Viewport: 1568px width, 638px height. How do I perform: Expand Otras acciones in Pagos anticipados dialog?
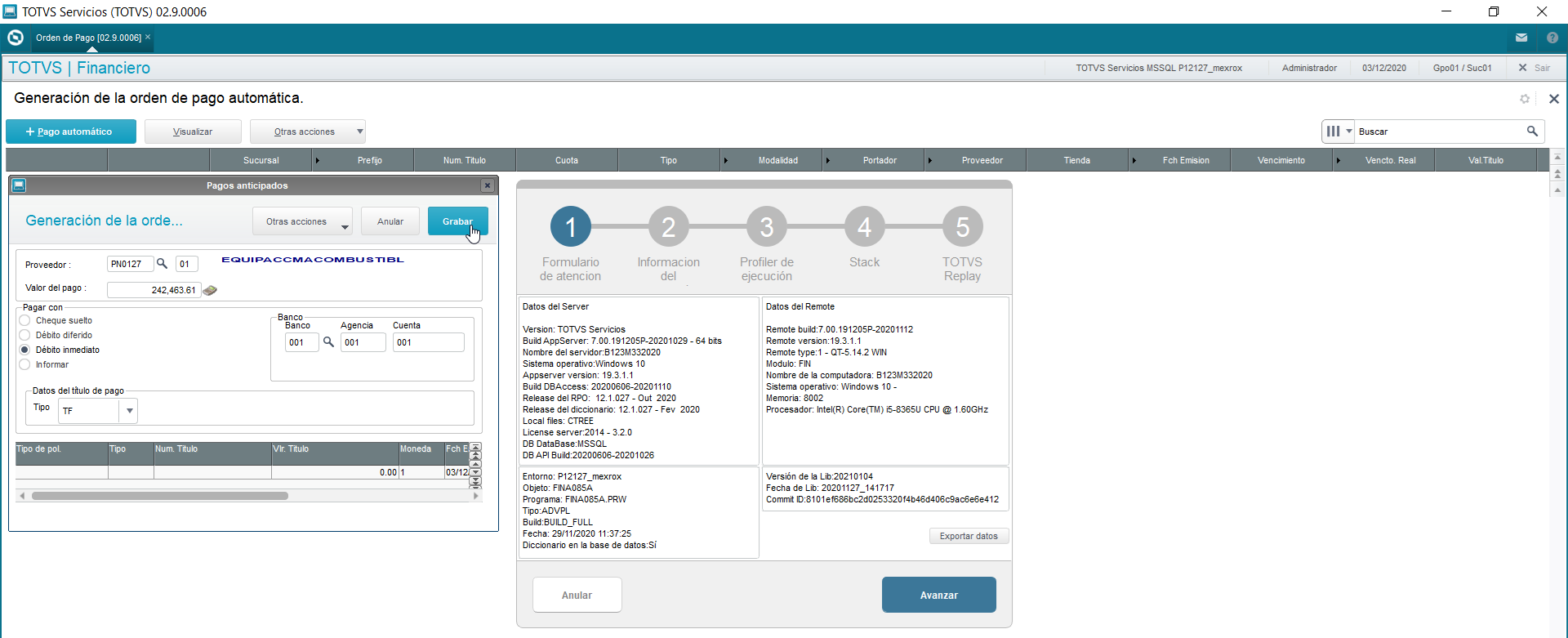click(x=303, y=221)
